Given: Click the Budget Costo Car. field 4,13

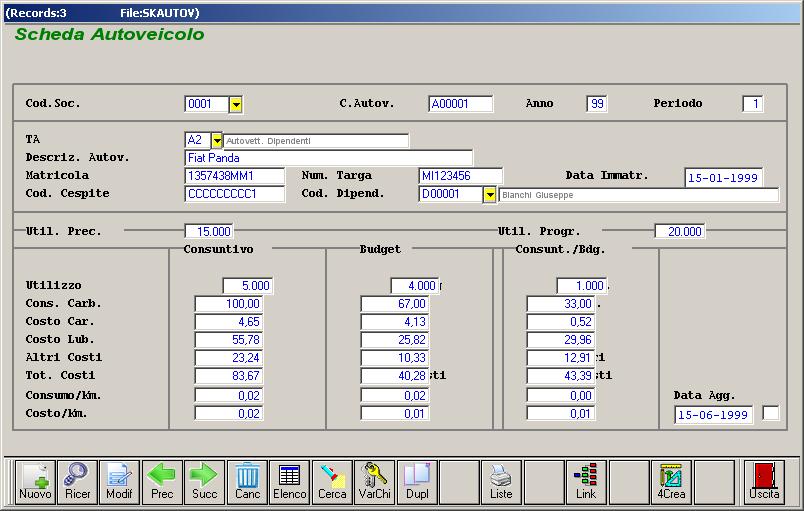Looking at the screenshot, I should click(x=395, y=321).
